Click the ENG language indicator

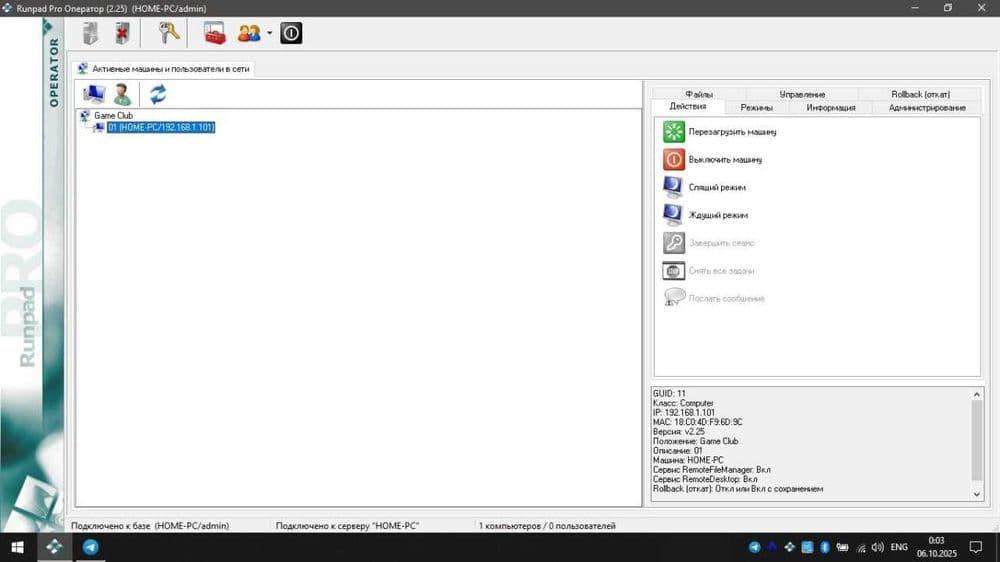(899, 547)
